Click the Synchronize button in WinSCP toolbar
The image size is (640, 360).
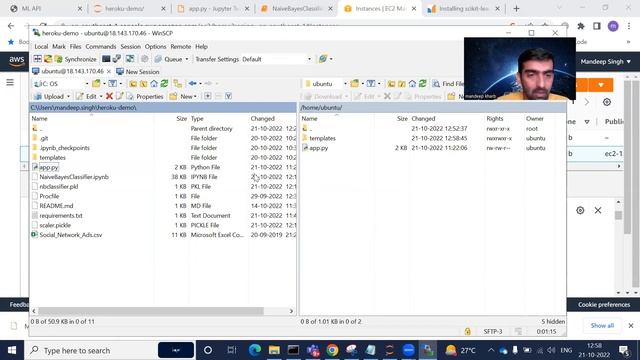pyautogui.click(x=76, y=59)
